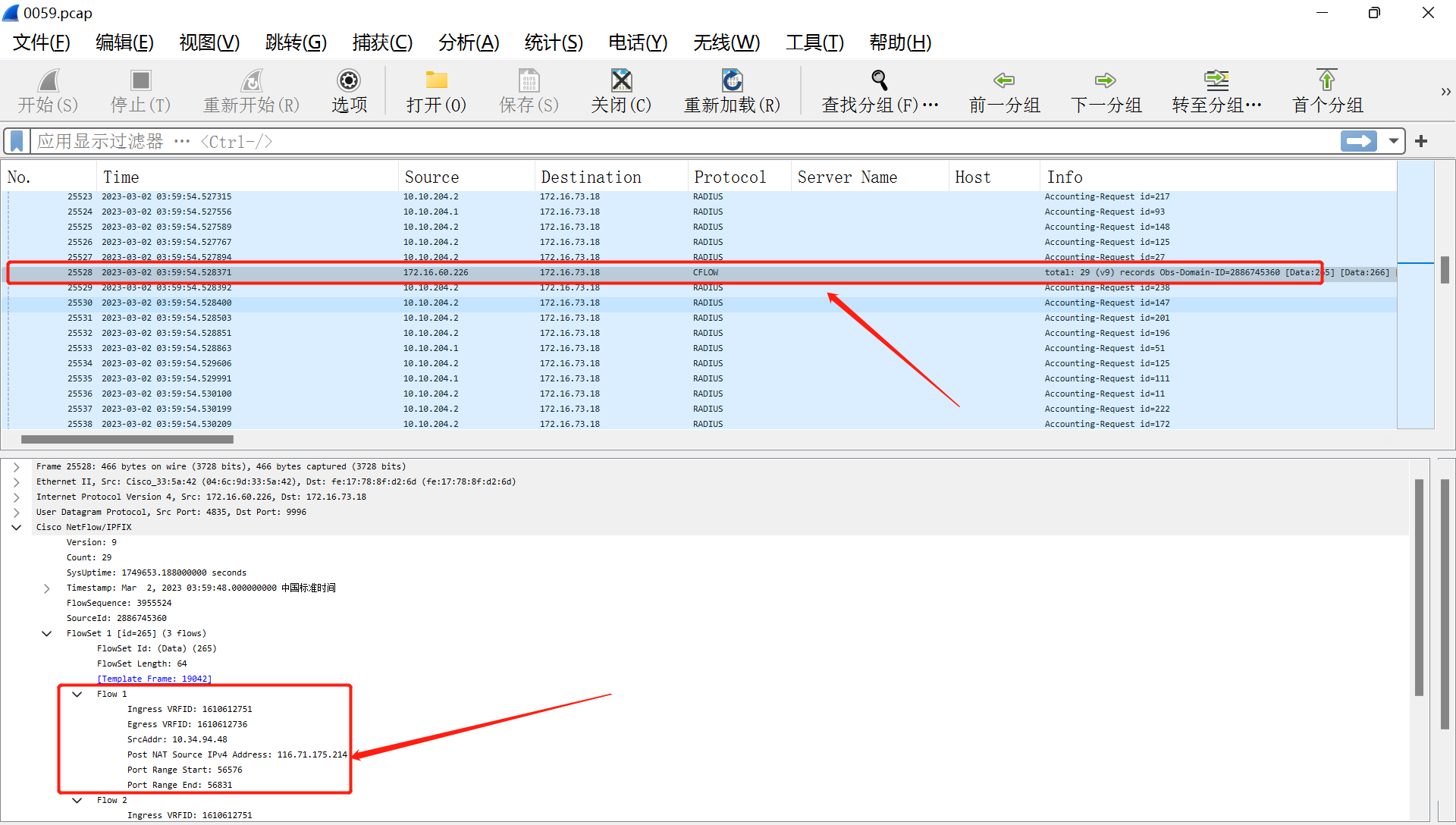Image resolution: width=1456 pixels, height=825 pixels.
Task: Open Find Packet (查找分组) magnifier tool
Action: click(880, 81)
